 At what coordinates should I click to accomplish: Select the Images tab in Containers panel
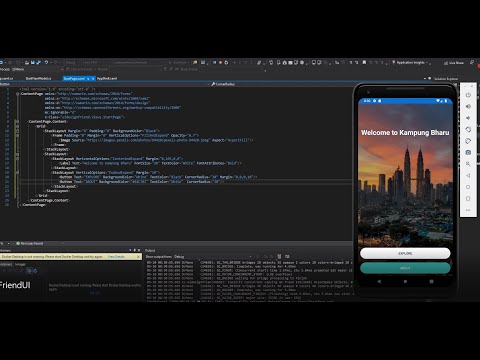pos(20,264)
